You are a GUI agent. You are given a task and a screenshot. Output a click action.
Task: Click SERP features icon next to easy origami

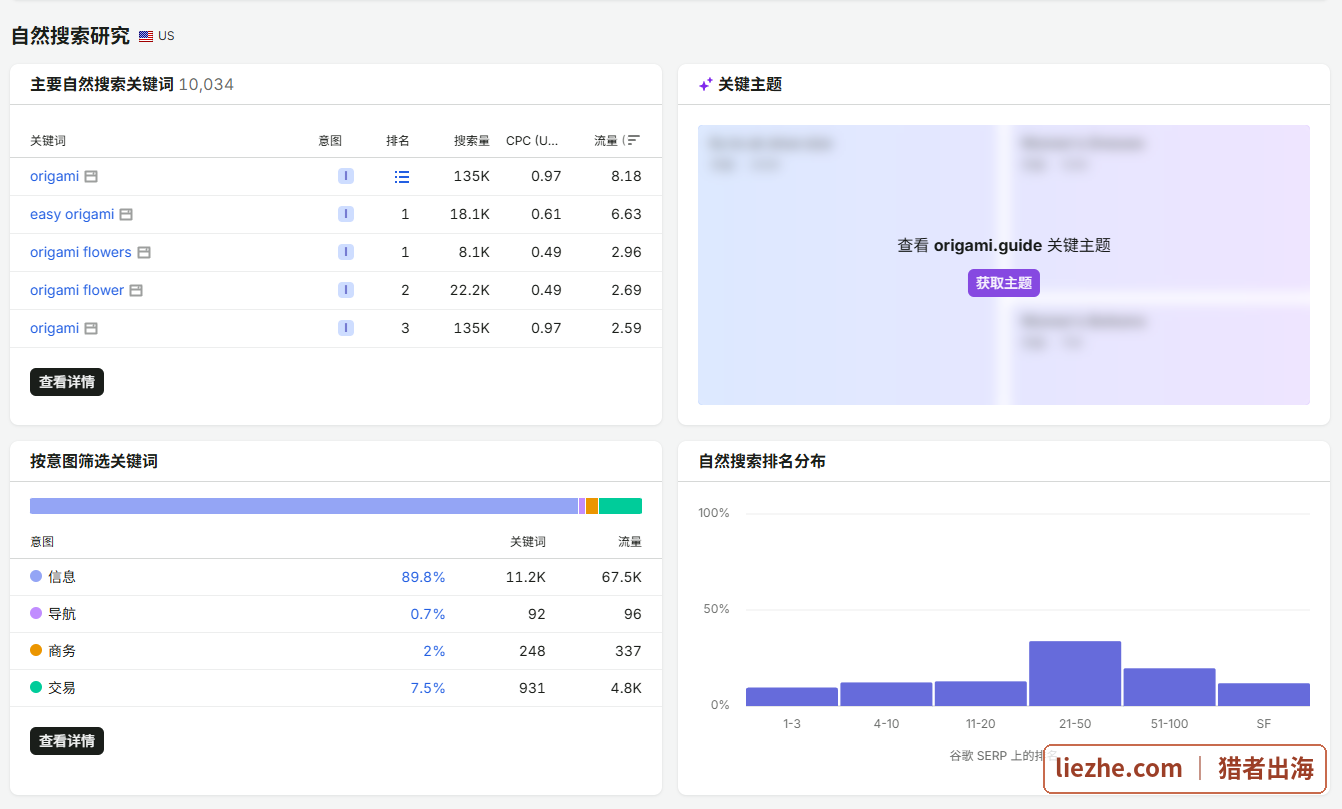coord(126,215)
